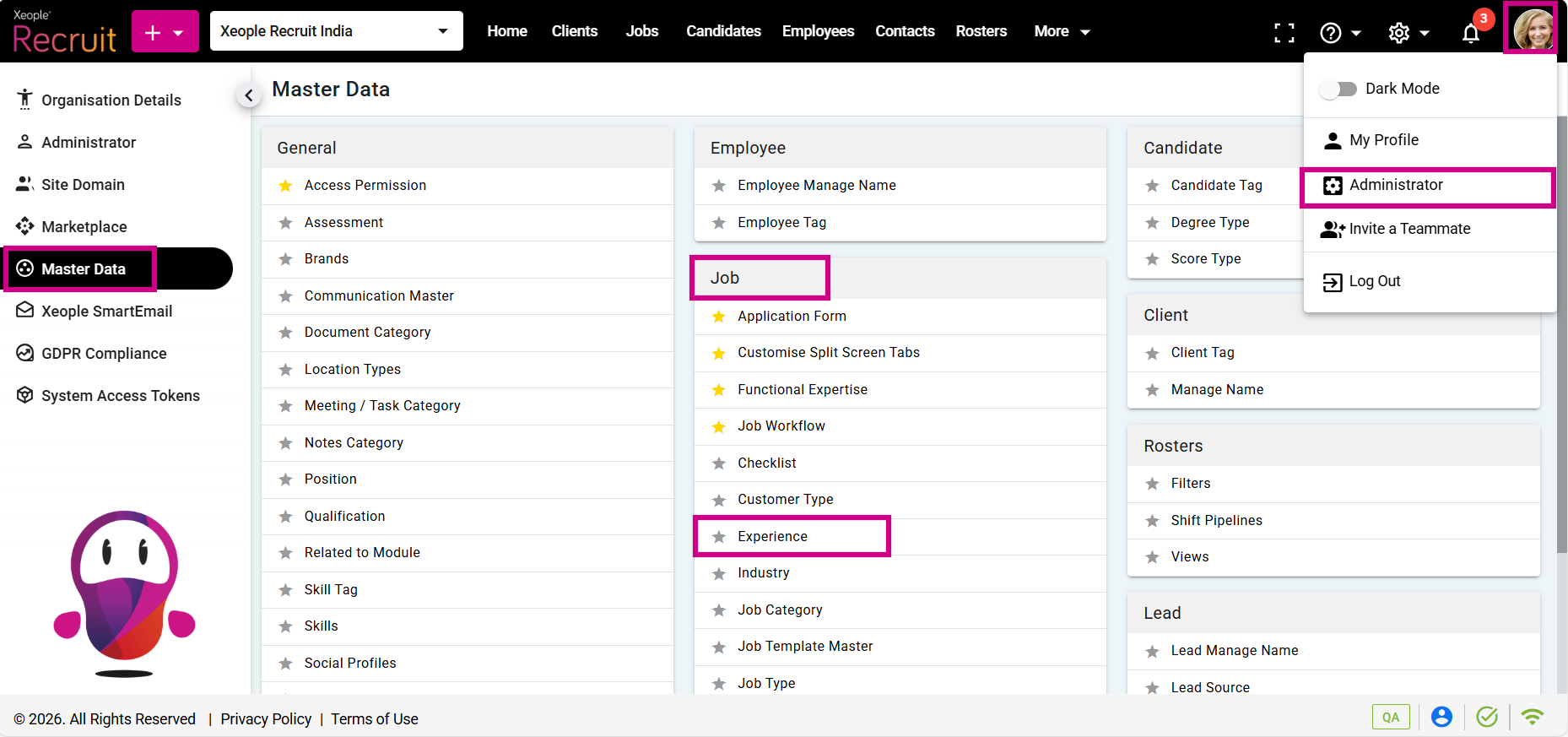Click the page vertical scrollbar
This screenshot has height=737, width=1568.
(x=1561, y=338)
